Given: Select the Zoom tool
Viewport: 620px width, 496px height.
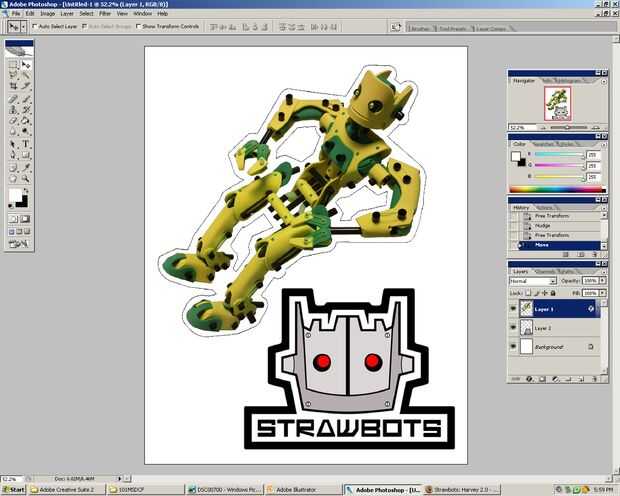Looking at the screenshot, I should click(x=26, y=178).
